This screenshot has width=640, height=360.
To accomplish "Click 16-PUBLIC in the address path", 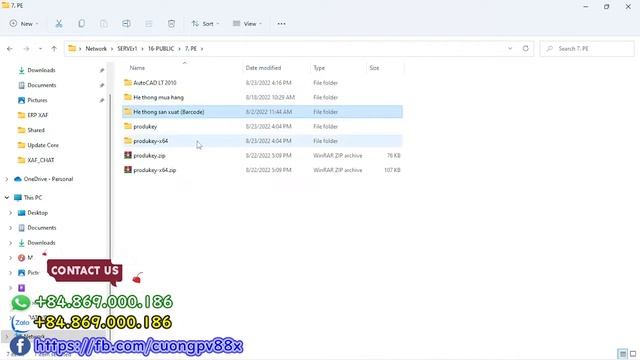I will point(161,49).
